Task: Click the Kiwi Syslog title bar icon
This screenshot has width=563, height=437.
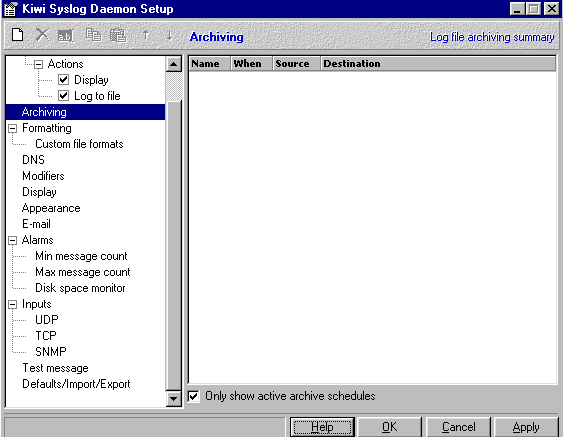Action: point(11,9)
